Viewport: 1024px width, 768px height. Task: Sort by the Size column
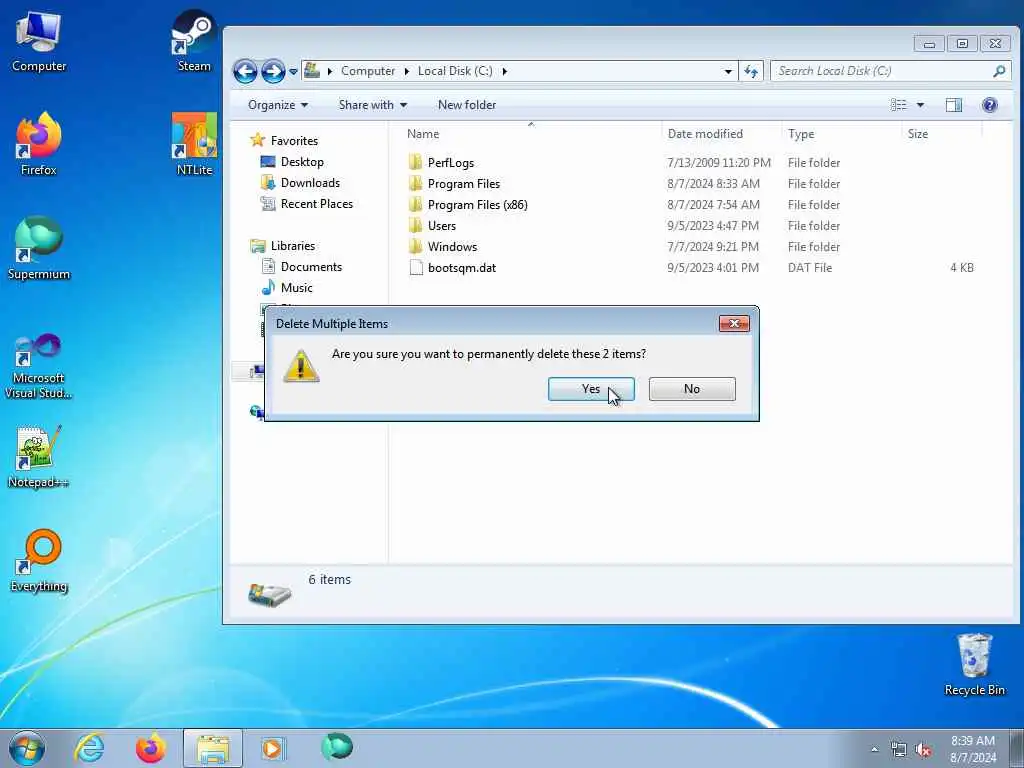click(941, 134)
